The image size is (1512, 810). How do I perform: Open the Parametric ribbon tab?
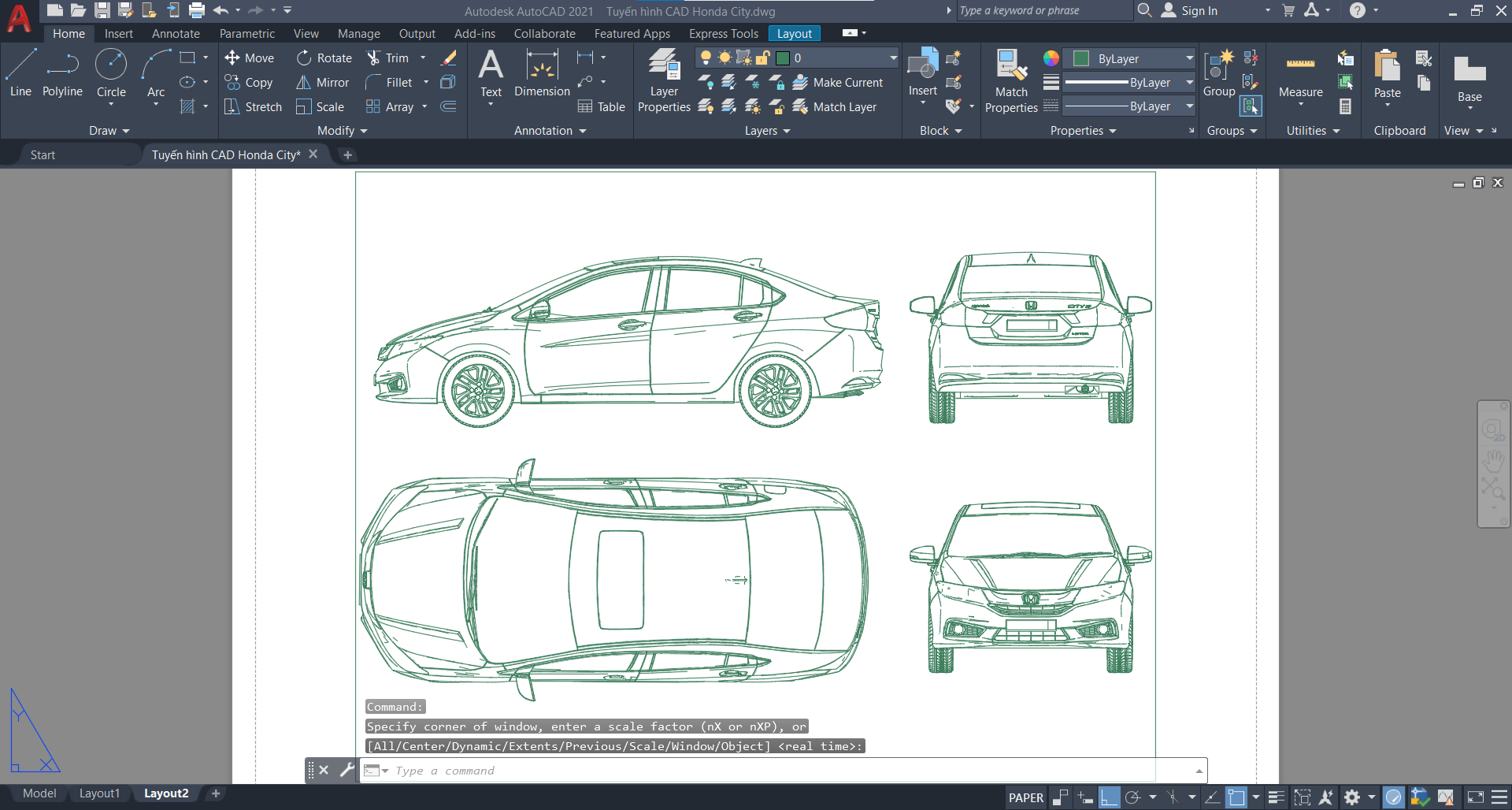[x=247, y=34]
